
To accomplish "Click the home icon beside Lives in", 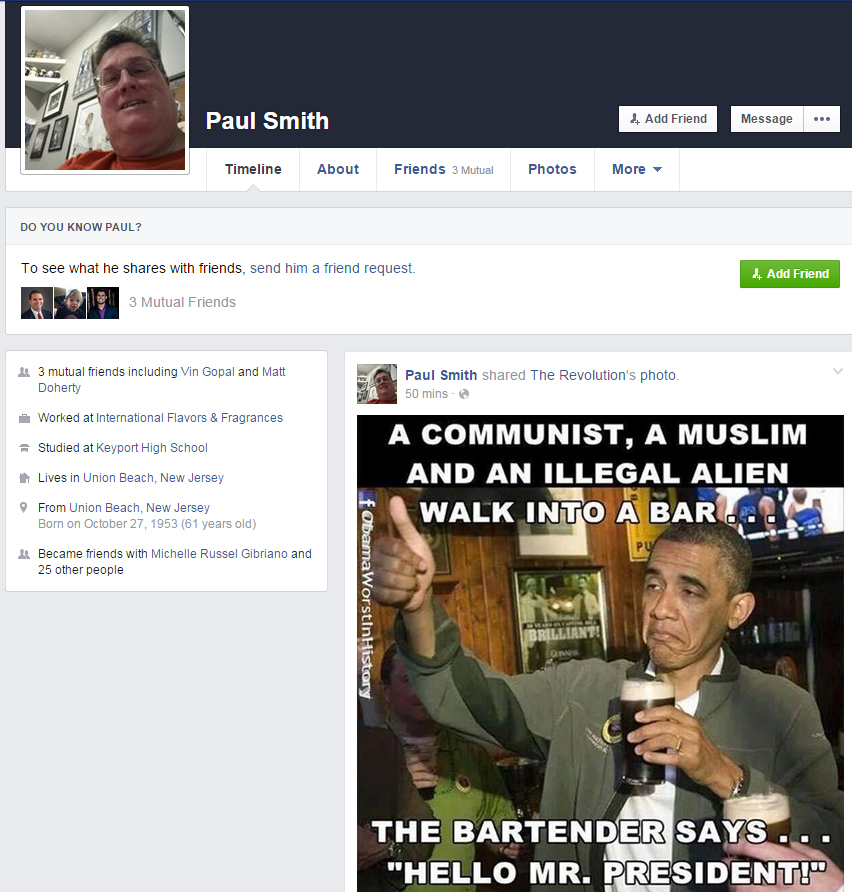I will click(24, 478).
